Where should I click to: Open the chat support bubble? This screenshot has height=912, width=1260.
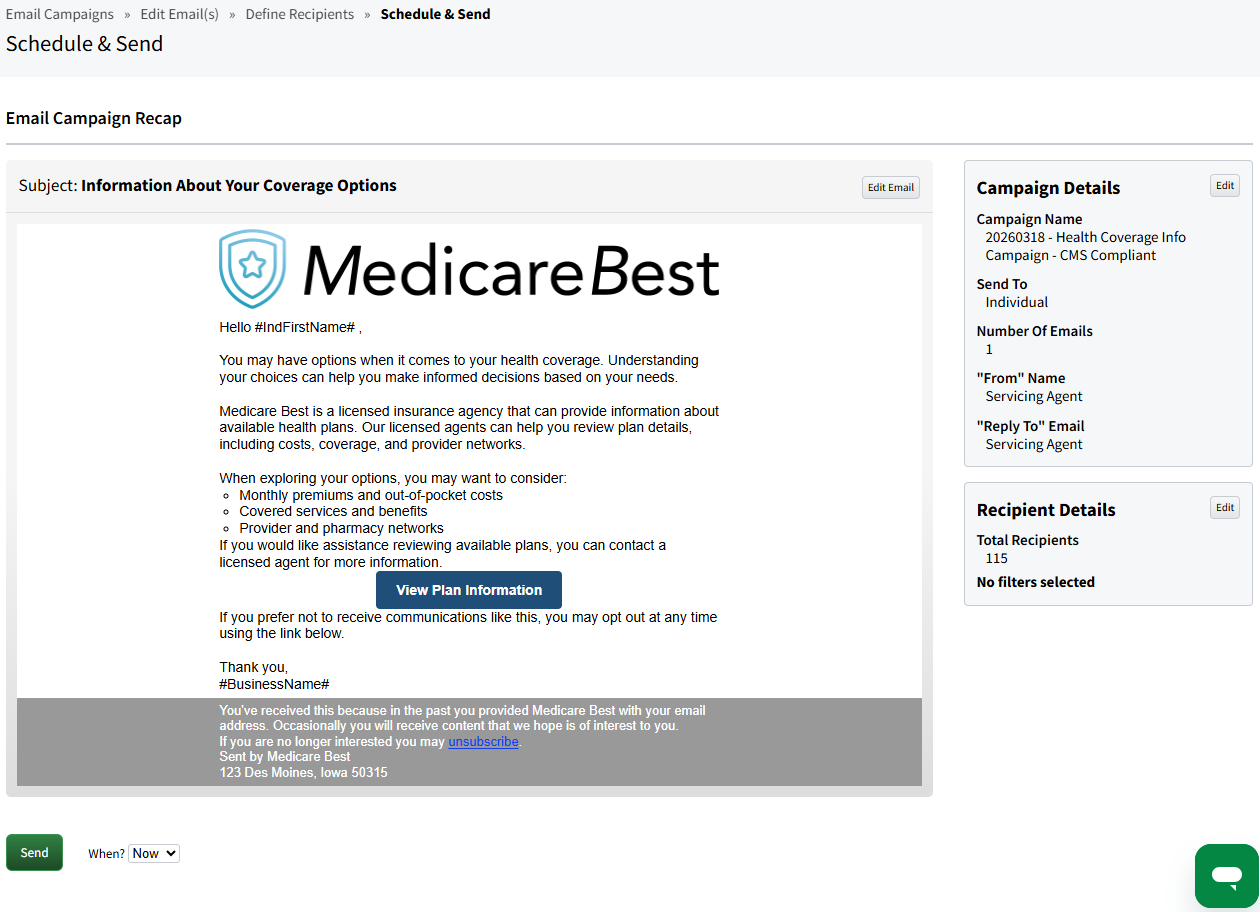(1226, 876)
